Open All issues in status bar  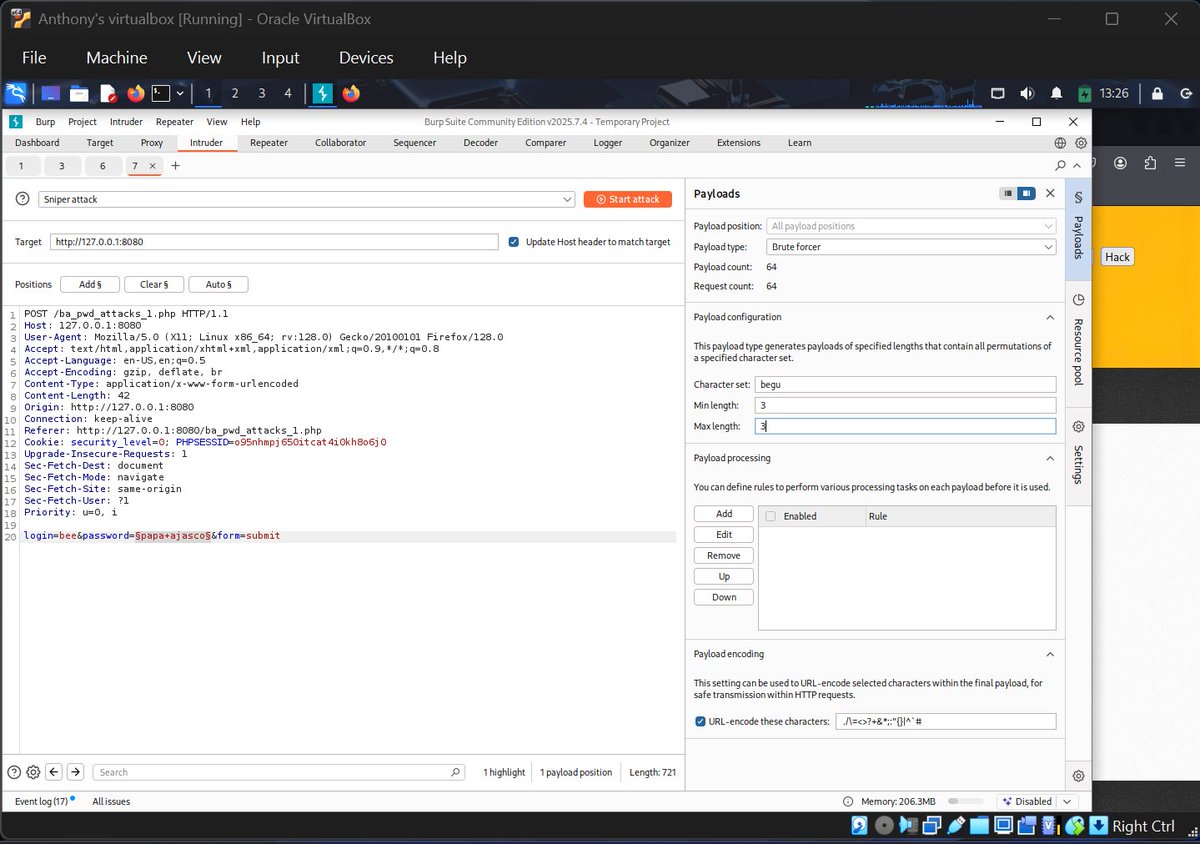tap(111, 801)
